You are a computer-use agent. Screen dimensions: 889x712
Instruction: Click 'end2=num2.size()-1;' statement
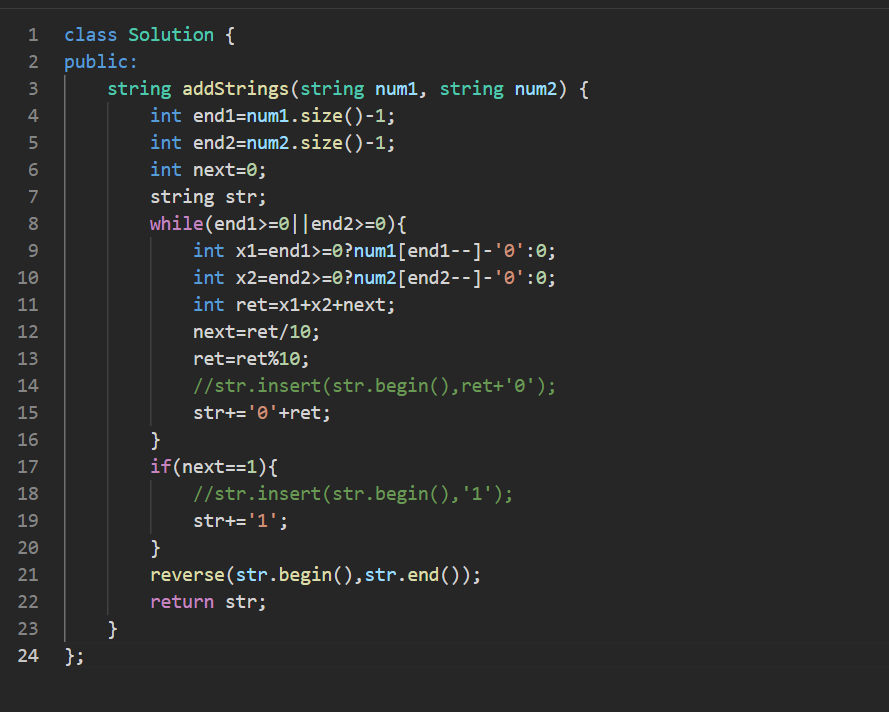[x=294, y=143]
